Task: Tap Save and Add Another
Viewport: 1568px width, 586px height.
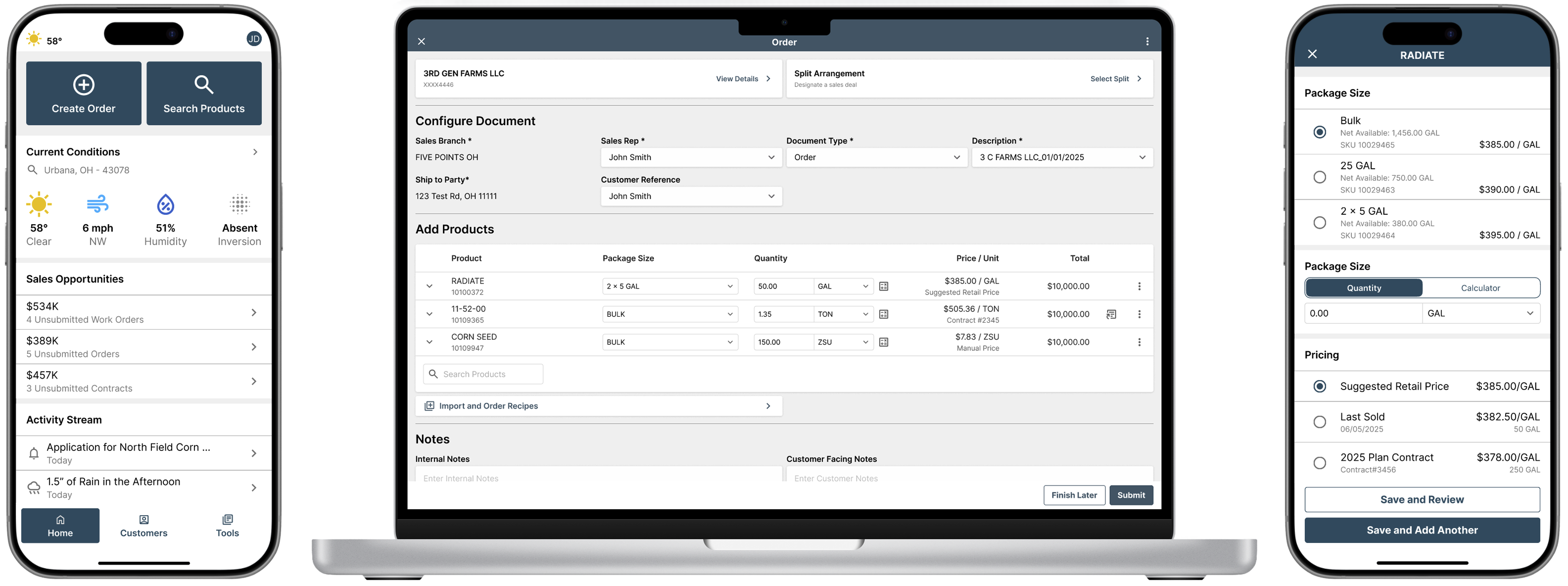Action: (1422, 531)
